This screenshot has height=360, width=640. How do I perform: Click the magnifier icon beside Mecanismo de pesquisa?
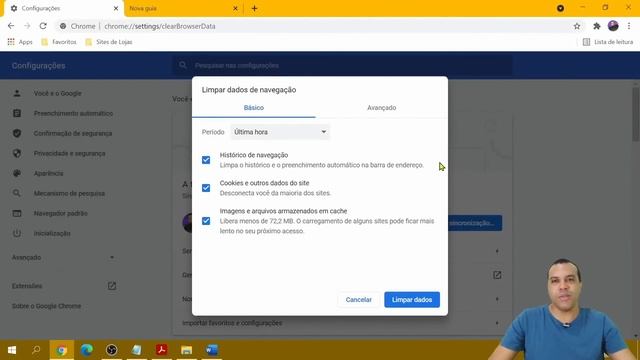pyautogui.click(x=17, y=193)
